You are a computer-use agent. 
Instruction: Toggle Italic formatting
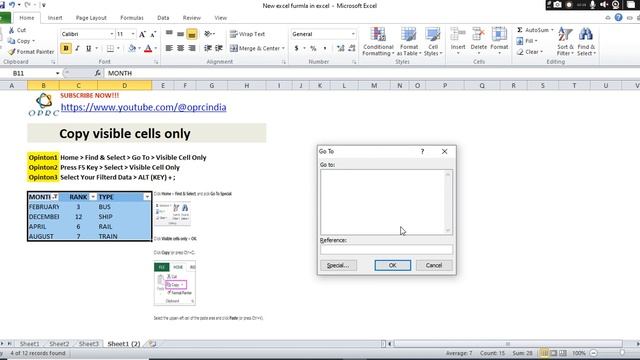point(77,48)
